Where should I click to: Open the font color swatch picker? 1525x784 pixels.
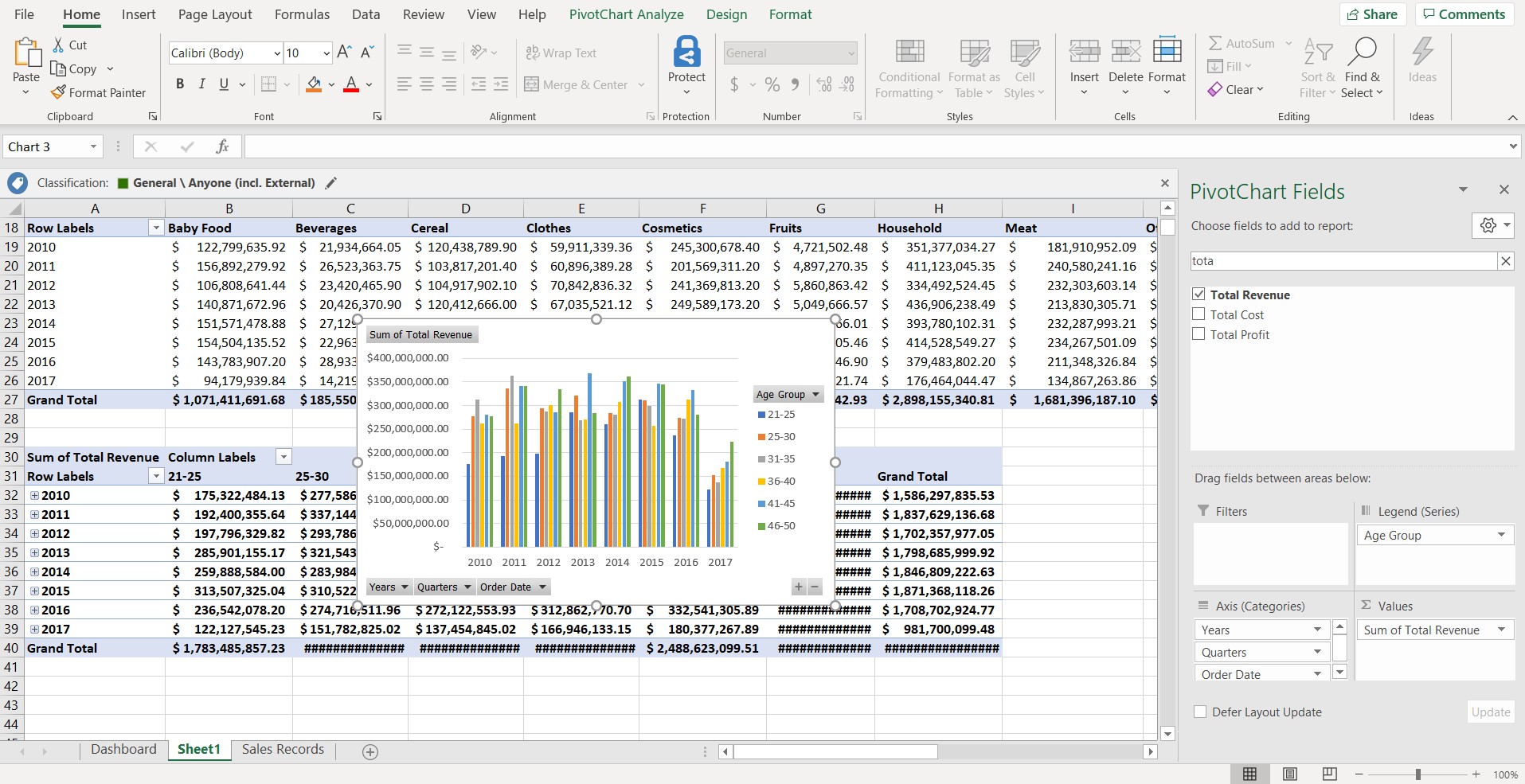pos(368,84)
